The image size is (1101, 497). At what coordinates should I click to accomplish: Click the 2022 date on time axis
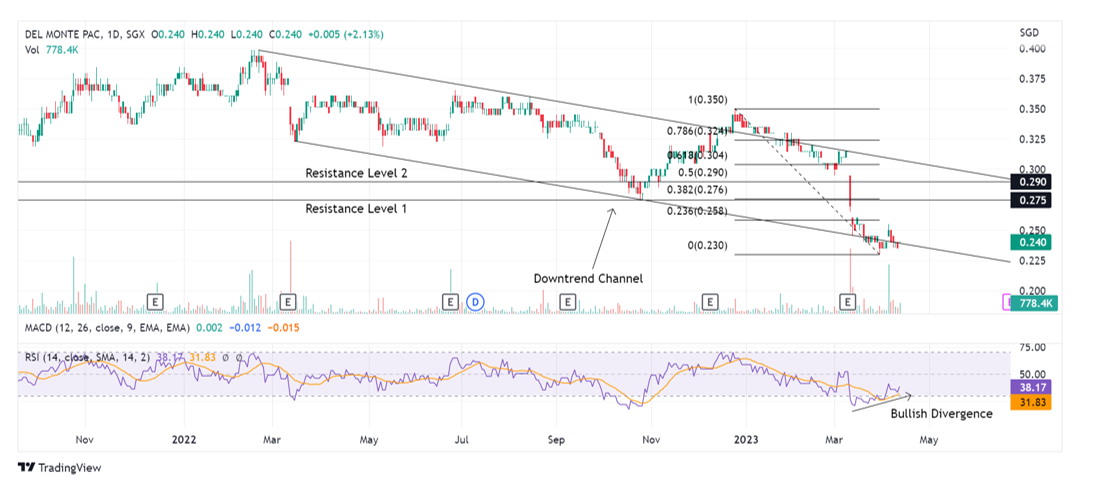(185, 440)
